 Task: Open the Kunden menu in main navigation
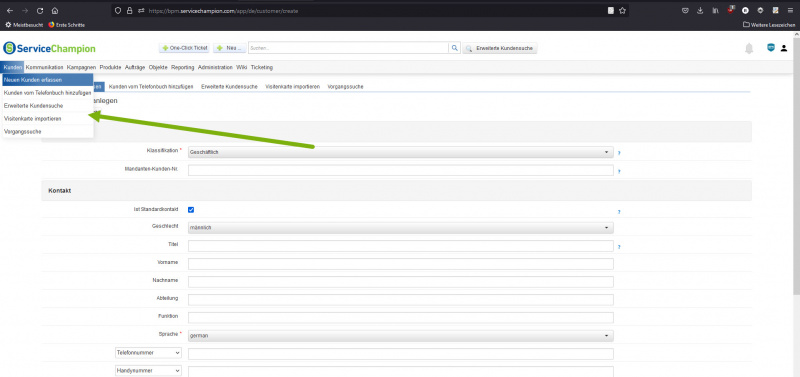point(12,67)
